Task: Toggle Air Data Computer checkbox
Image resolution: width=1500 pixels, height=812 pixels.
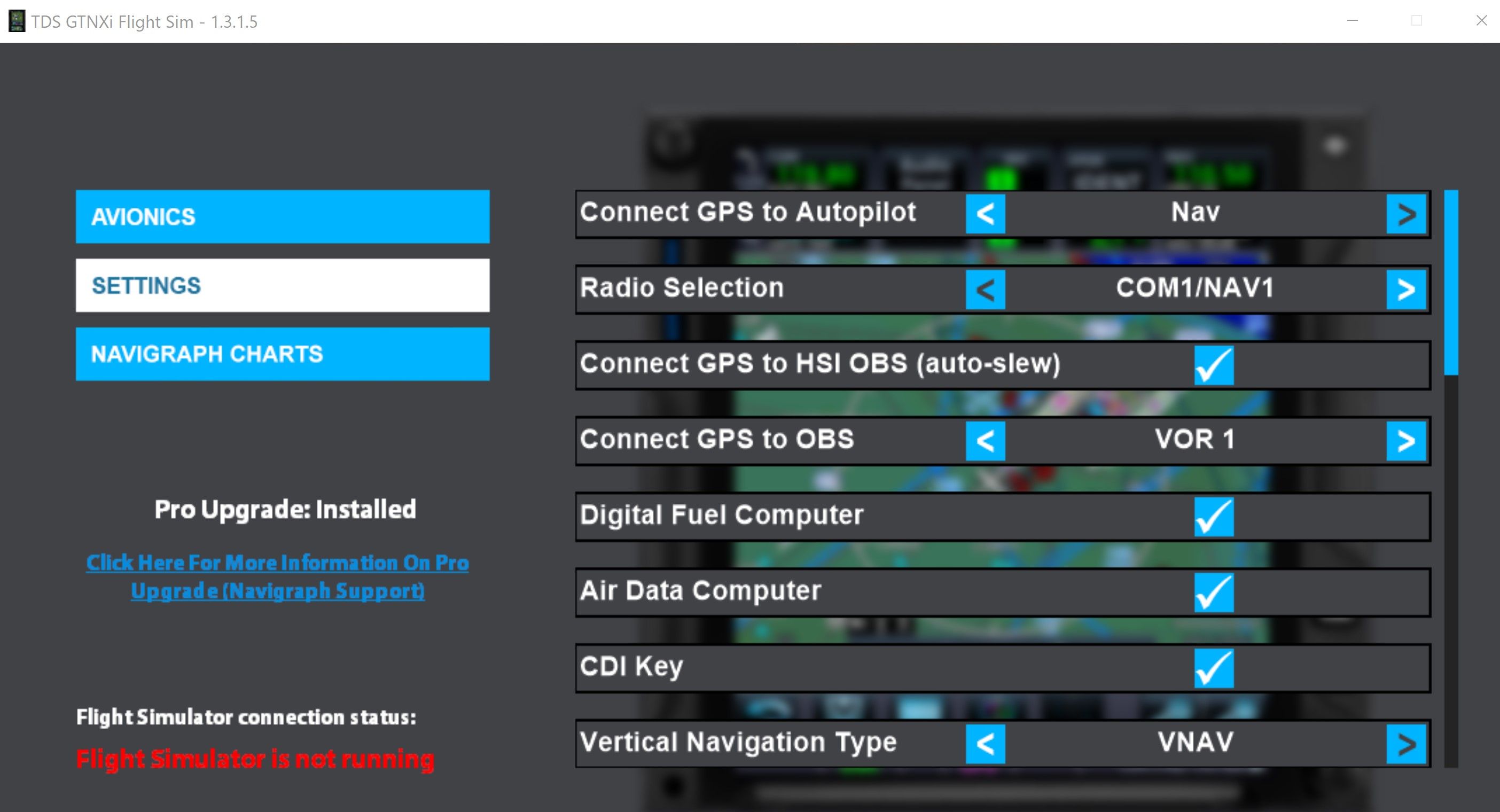Action: tap(1214, 592)
